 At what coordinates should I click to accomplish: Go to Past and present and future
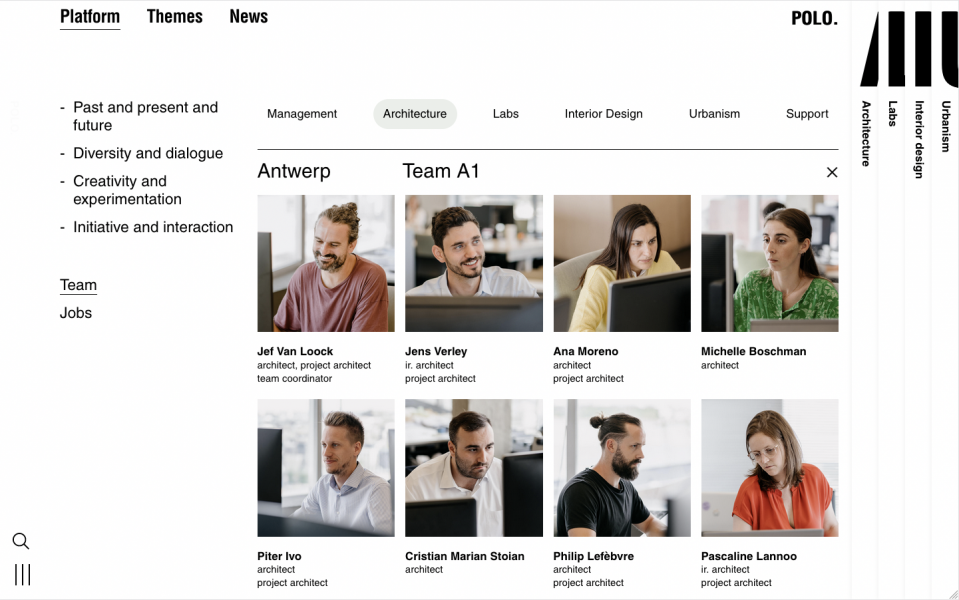pyautogui.click(x=146, y=116)
